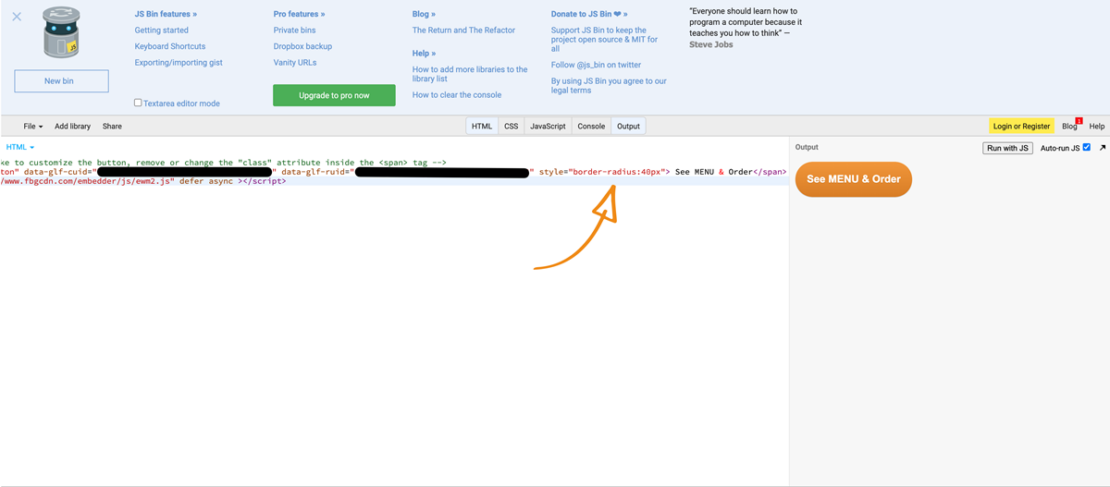Viewport: 1110px width, 487px height.
Task: Click the orange See MENU & Order button
Action: point(853,179)
